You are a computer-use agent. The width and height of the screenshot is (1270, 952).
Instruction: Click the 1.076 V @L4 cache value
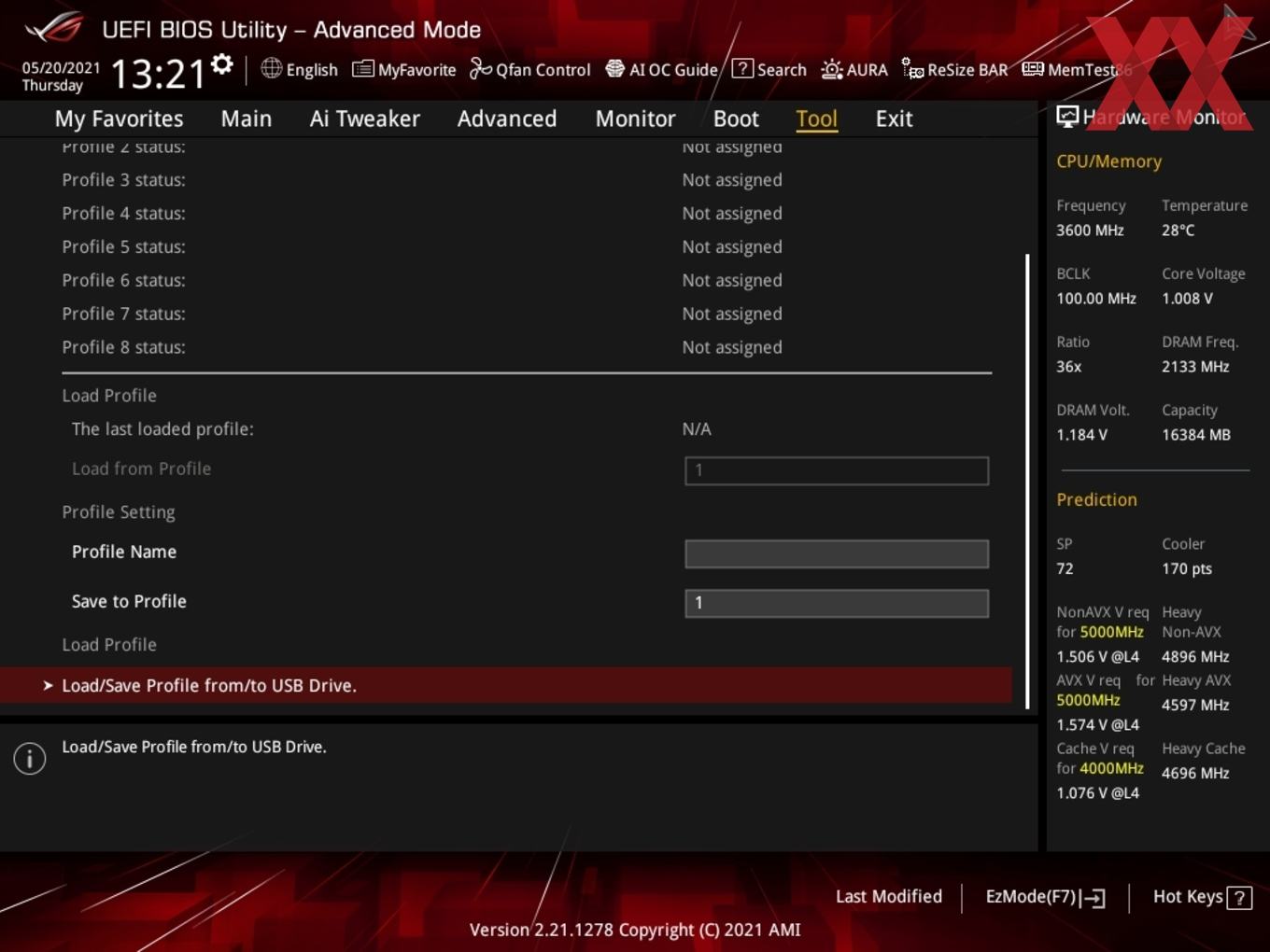[x=1097, y=792]
